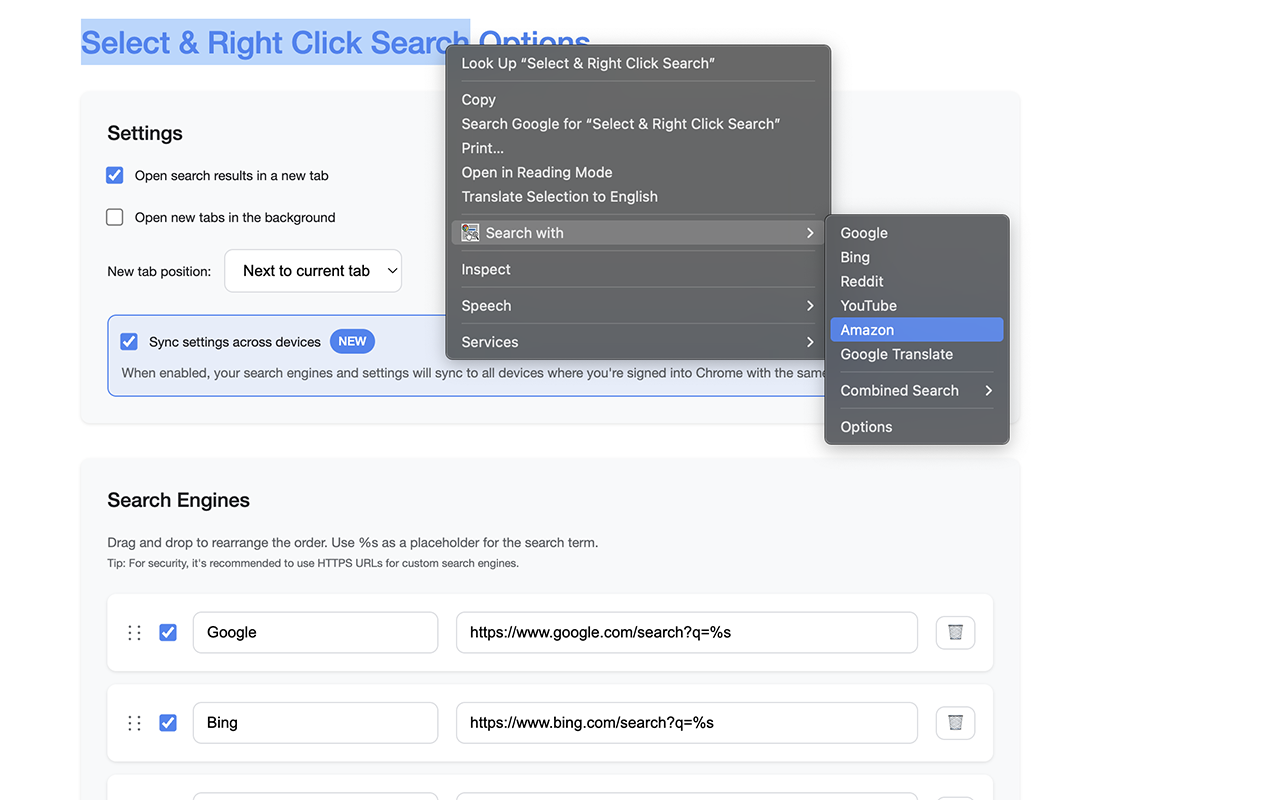Uncheck Sync settings across devices
Image resolution: width=1280 pixels, height=800 pixels.
click(129, 341)
